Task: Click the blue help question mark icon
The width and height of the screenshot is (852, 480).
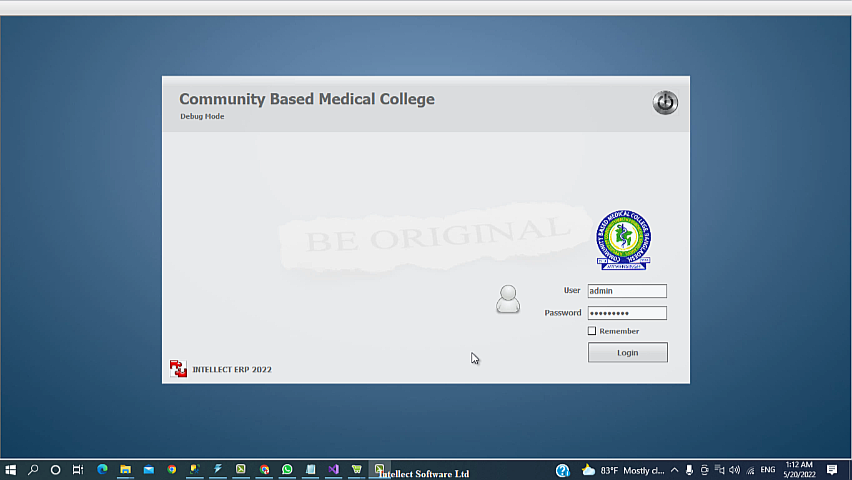Action: pos(563,470)
